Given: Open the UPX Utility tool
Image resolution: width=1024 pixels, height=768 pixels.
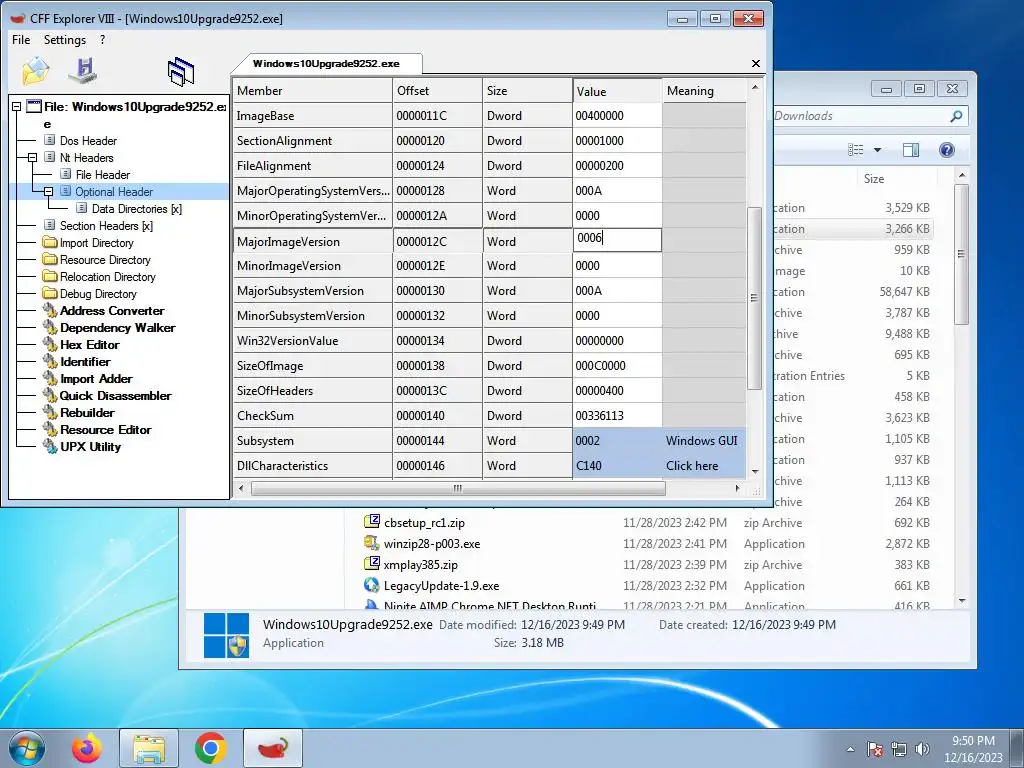Looking at the screenshot, I should [90, 446].
